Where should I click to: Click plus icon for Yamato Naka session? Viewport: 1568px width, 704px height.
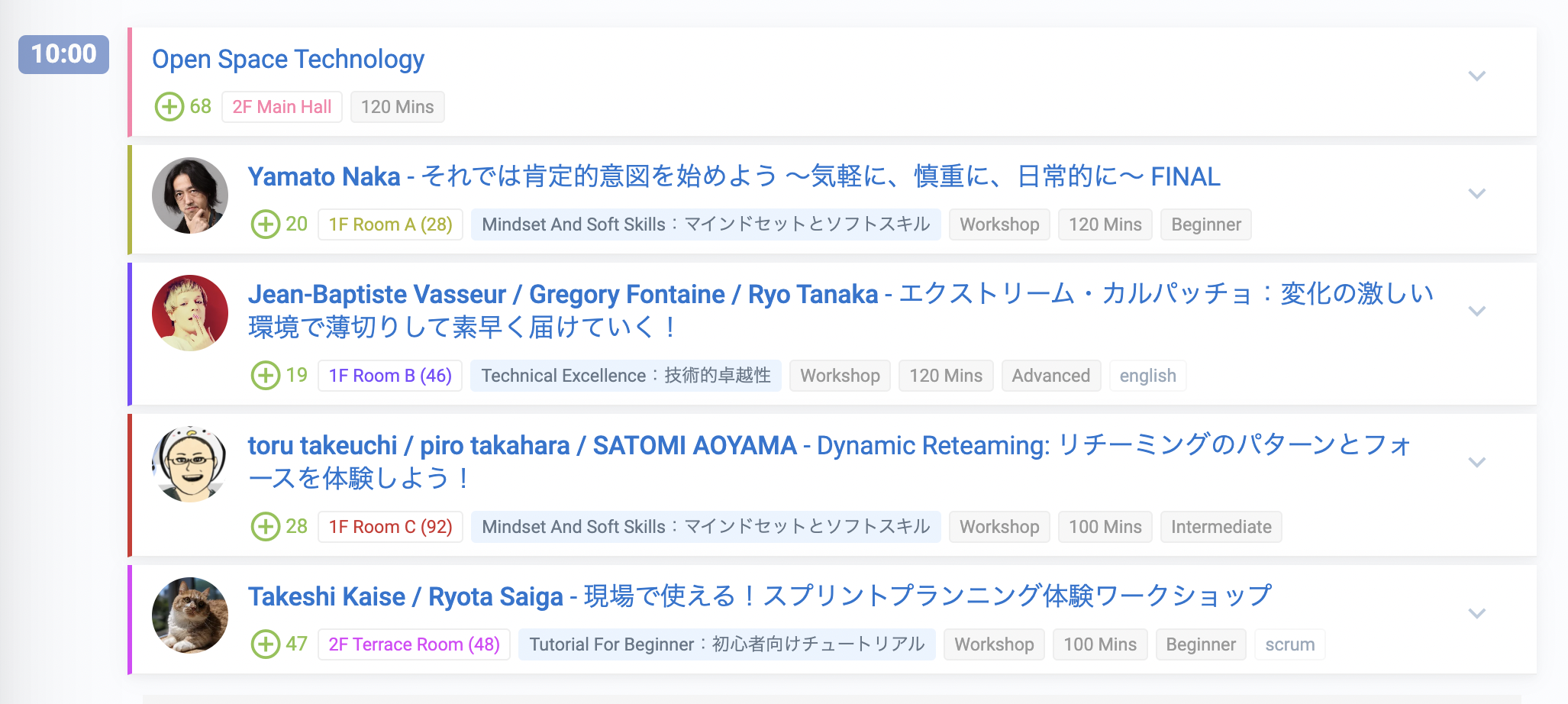pos(266,224)
